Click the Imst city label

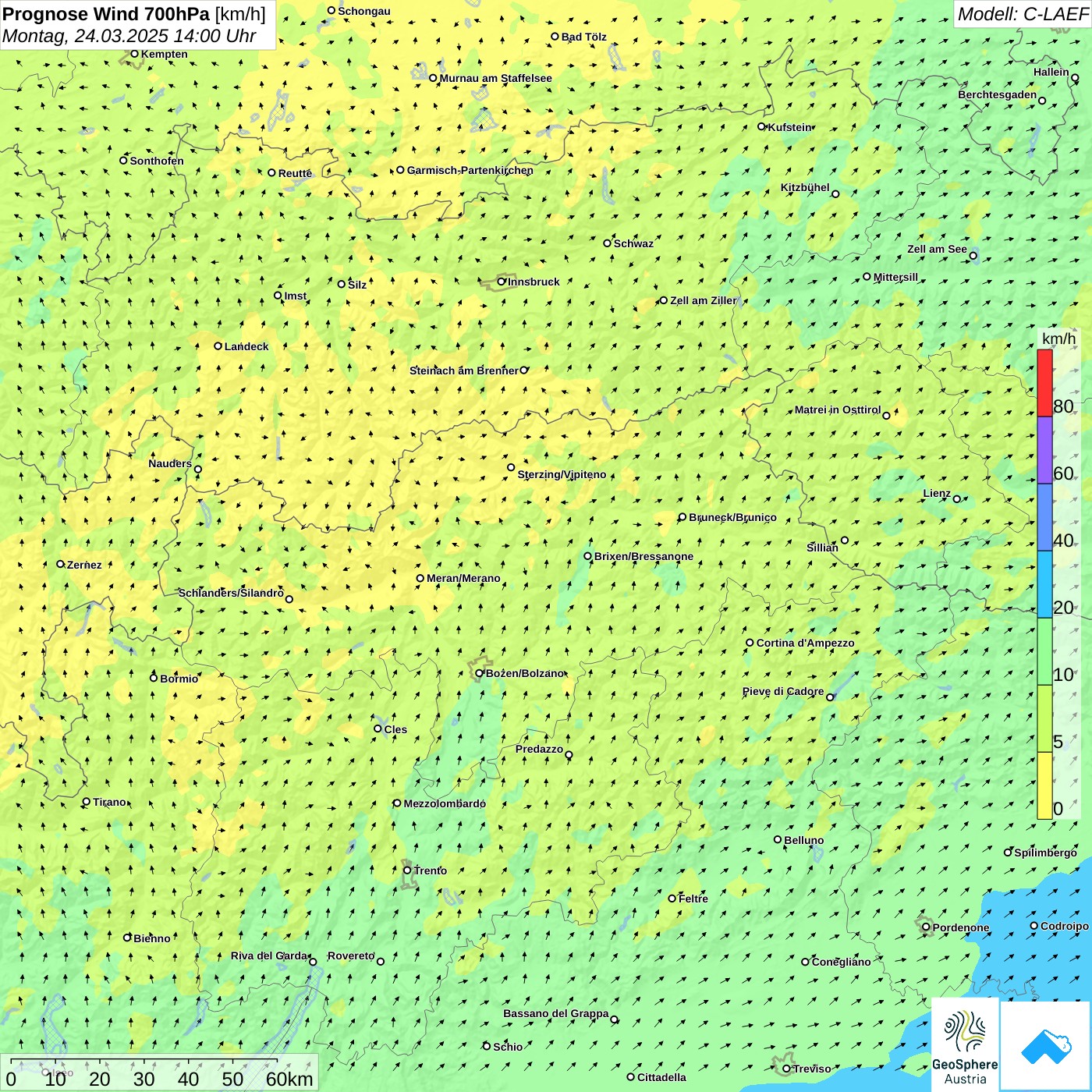pos(296,296)
